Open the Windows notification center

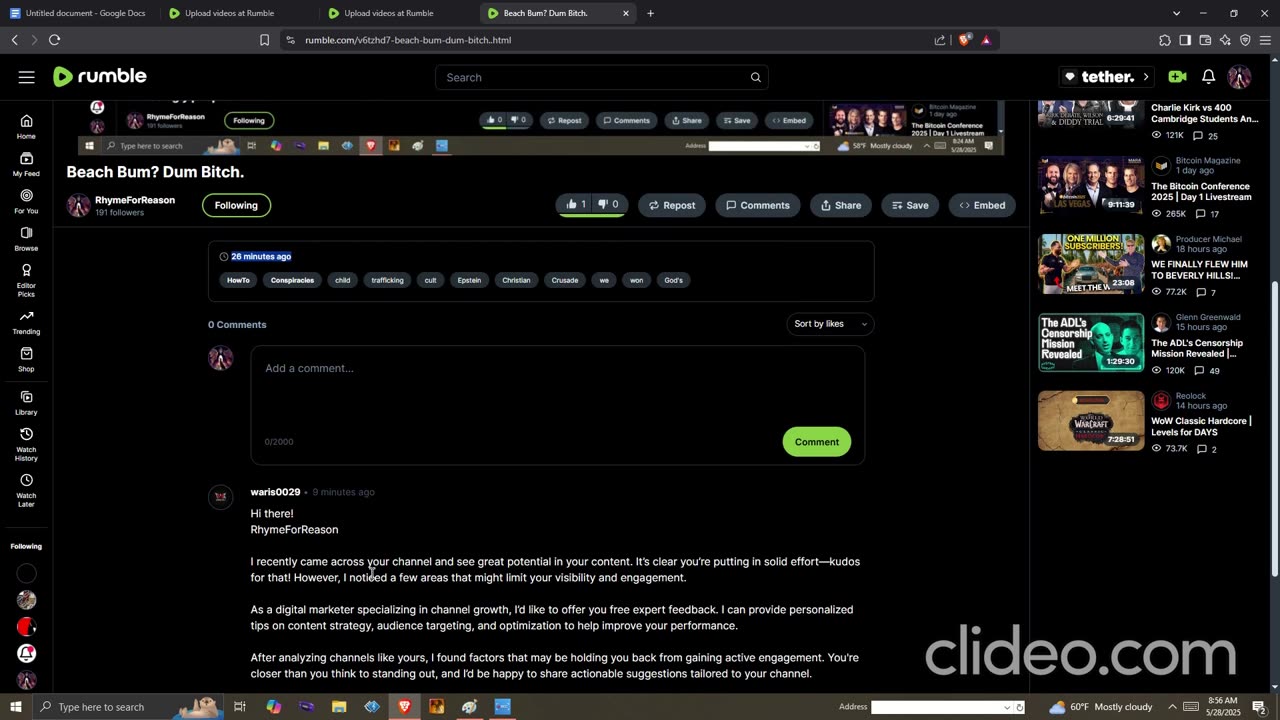(1259, 707)
